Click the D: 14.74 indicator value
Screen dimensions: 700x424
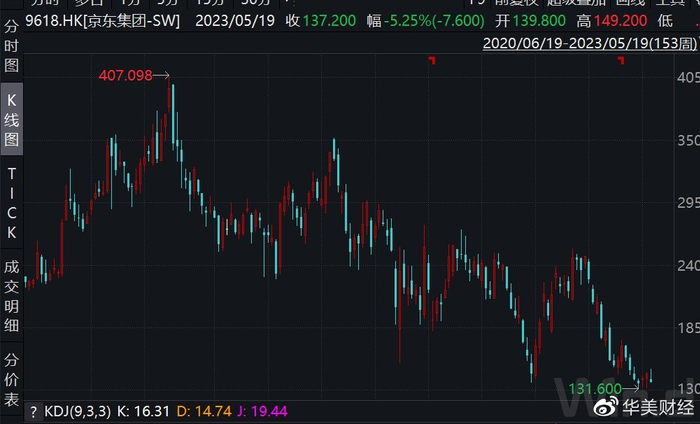coord(204,411)
